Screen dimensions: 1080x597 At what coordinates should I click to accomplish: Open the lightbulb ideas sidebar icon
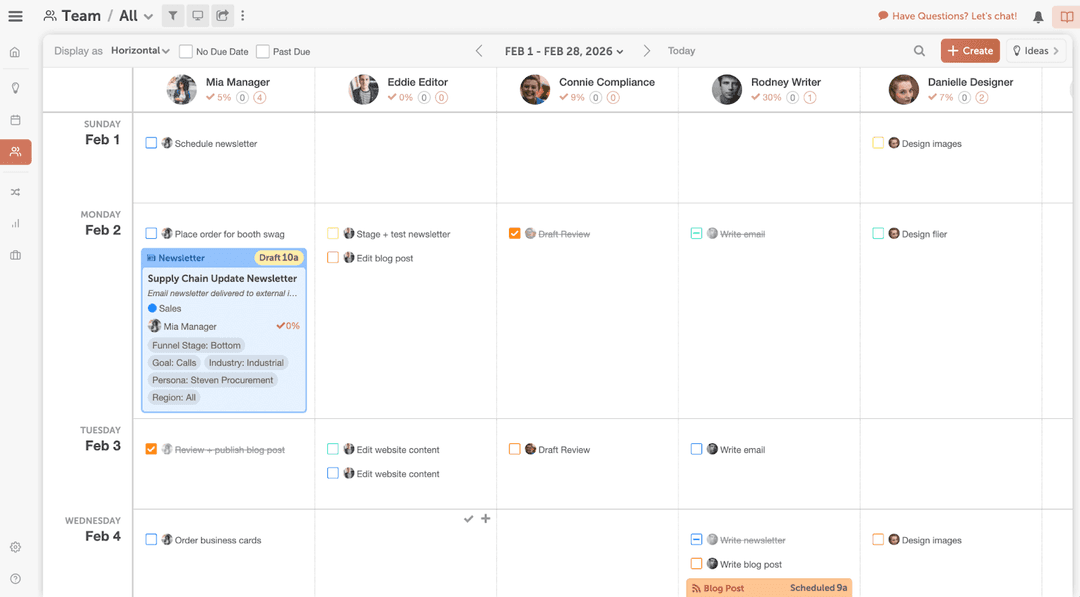[15, 88]
